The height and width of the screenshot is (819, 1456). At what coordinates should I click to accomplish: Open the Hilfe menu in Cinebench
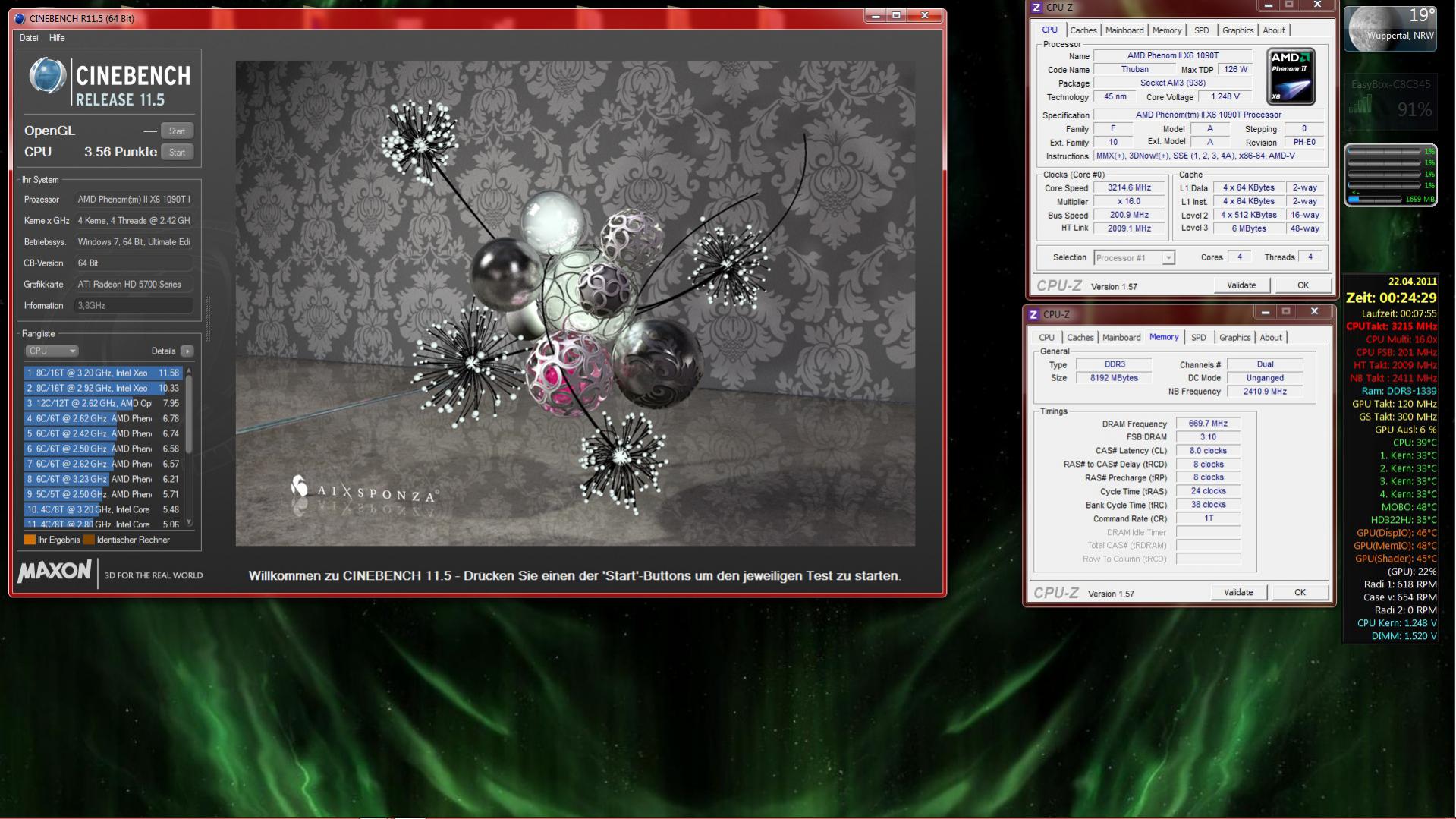[57, 38]
